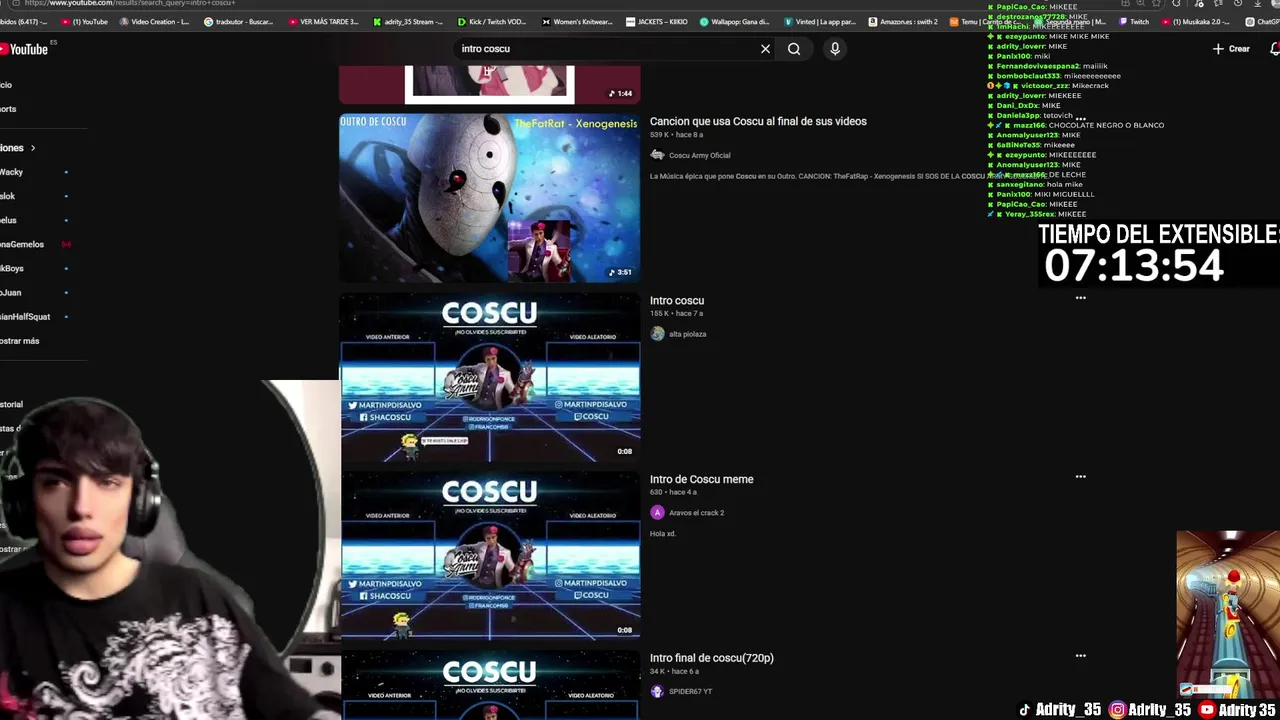The height and width of the screenshot is (720, 1280).
Task: Open the 'Intro de Coscu meme' video title
Action: 702,479
